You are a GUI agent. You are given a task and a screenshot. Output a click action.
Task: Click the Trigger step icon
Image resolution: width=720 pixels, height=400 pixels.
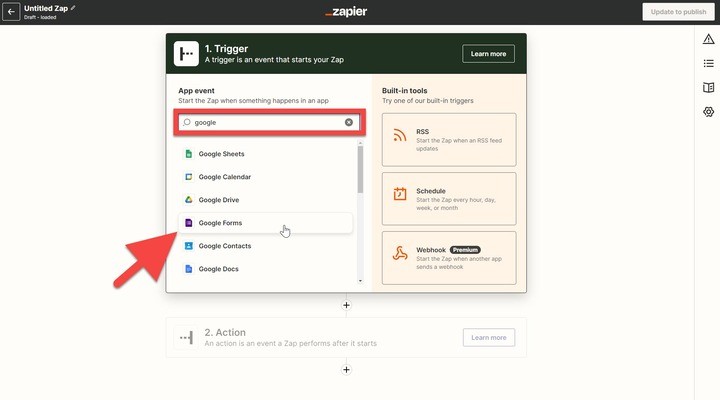tap(186, 54)
